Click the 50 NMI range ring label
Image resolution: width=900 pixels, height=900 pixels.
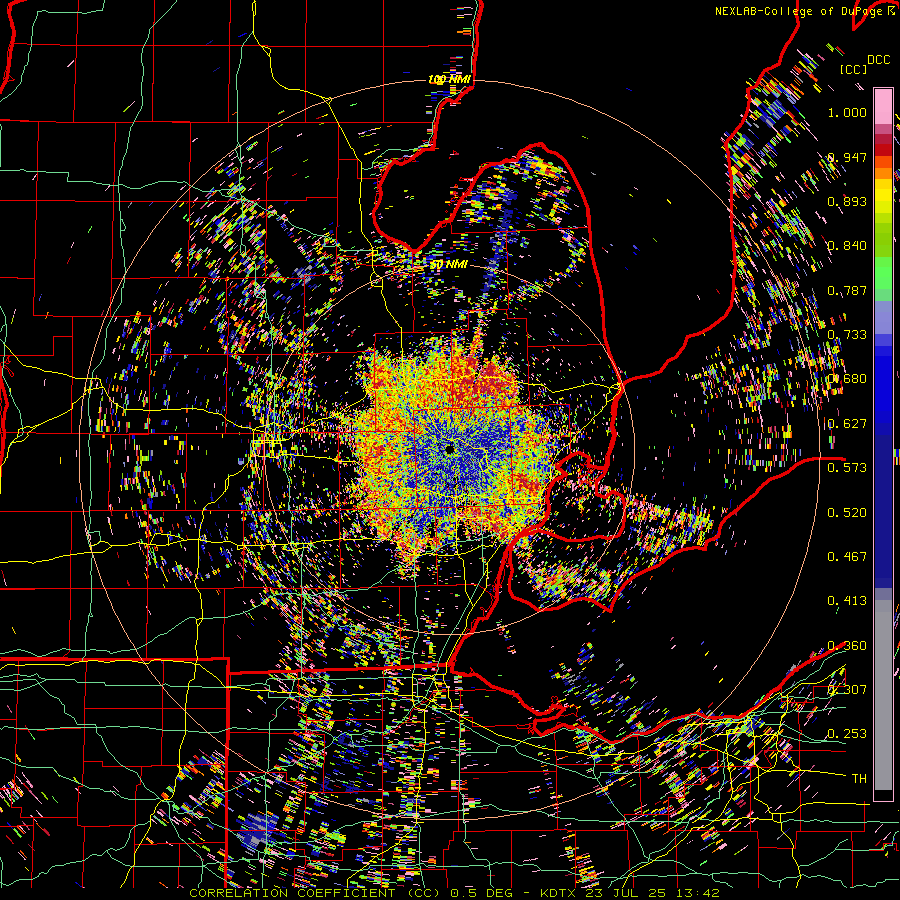pyautogui.click(x=449, y=264)
